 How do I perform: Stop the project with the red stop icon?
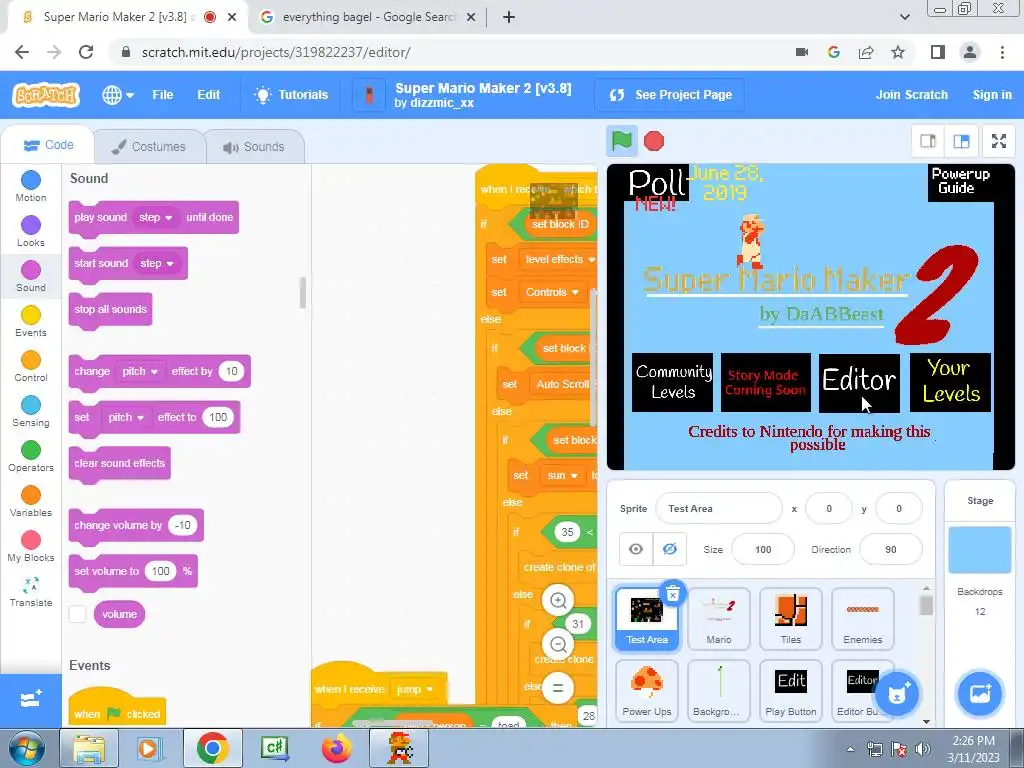click(x=654, y=141)
